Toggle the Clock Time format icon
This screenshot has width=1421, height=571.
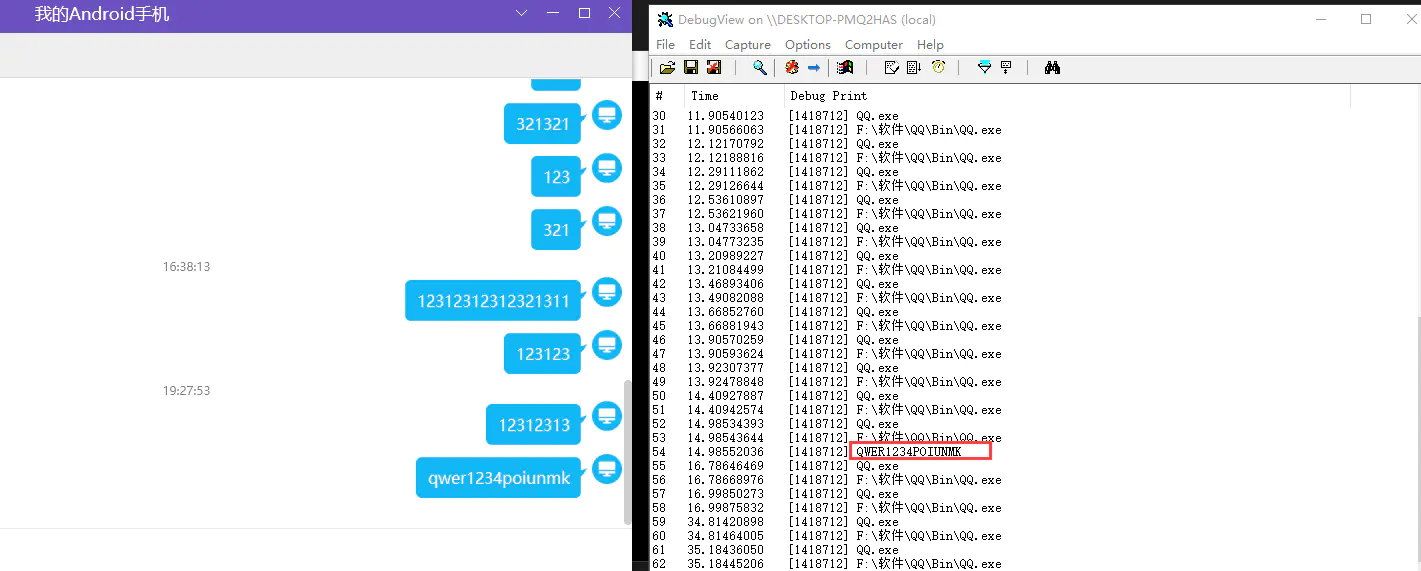938,68
